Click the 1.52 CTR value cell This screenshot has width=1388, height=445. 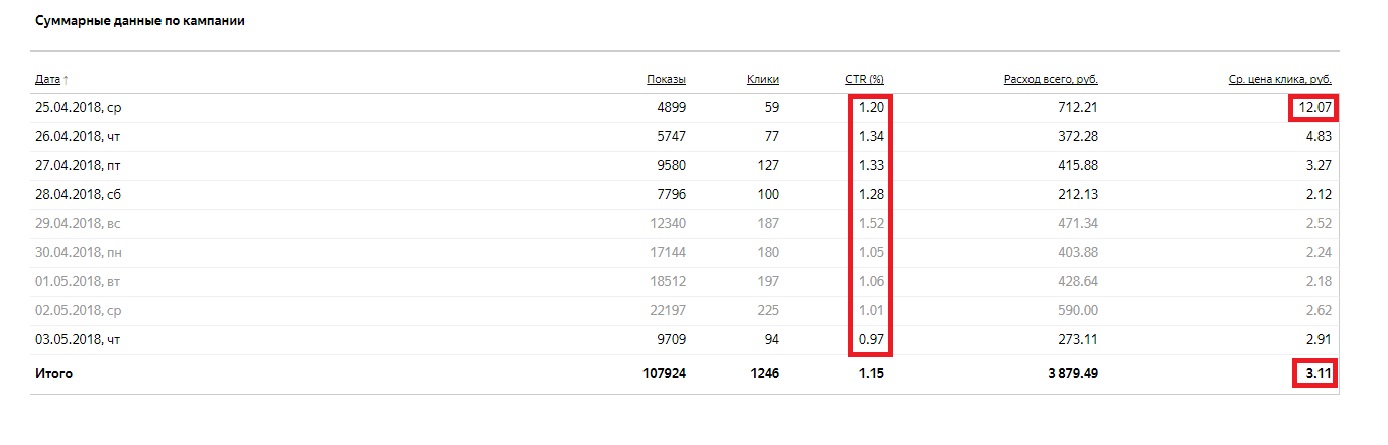pyautogui.click(x=871, y=223)
